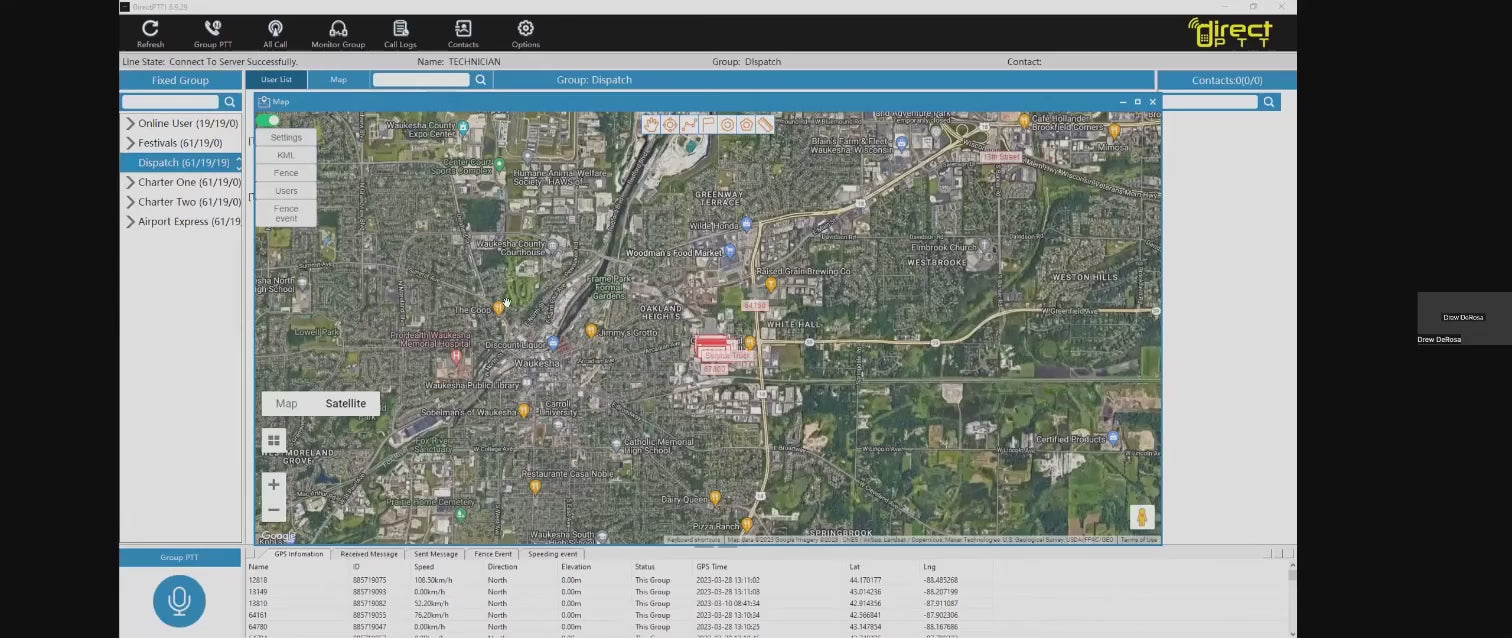This screenshot has width=1512, height=638.
Task: Click the Fence button on map sidebar
Action: coord(286,173)
